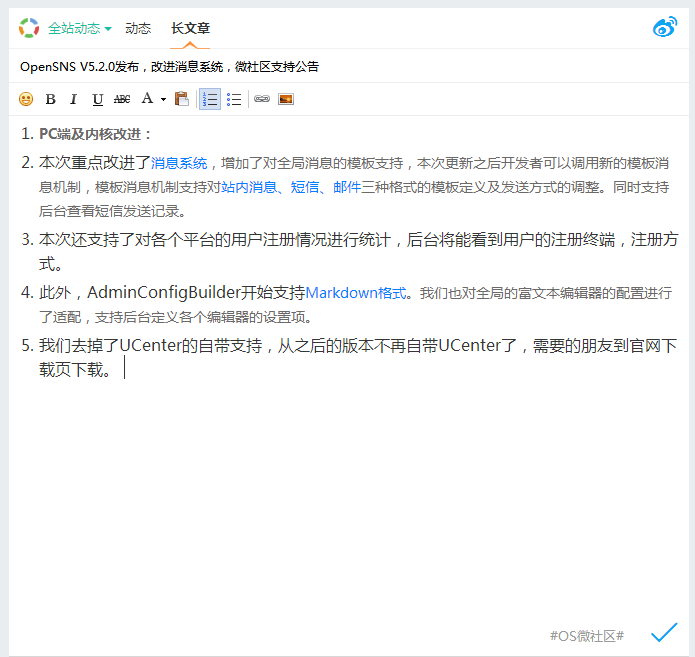Click the 站内消息、短信、邮件 link text
The width and height of the screenshot is (695, 657).
291,187
